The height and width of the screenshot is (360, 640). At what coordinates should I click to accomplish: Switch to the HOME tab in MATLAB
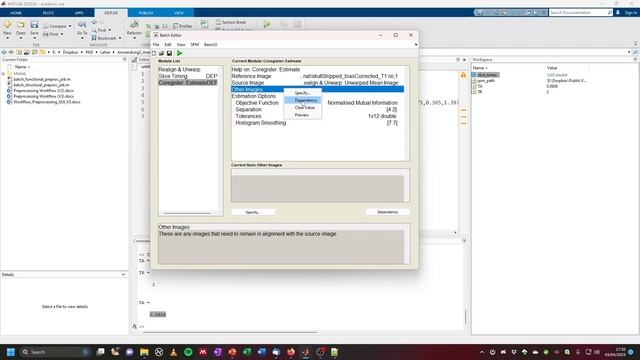point(16,13)
